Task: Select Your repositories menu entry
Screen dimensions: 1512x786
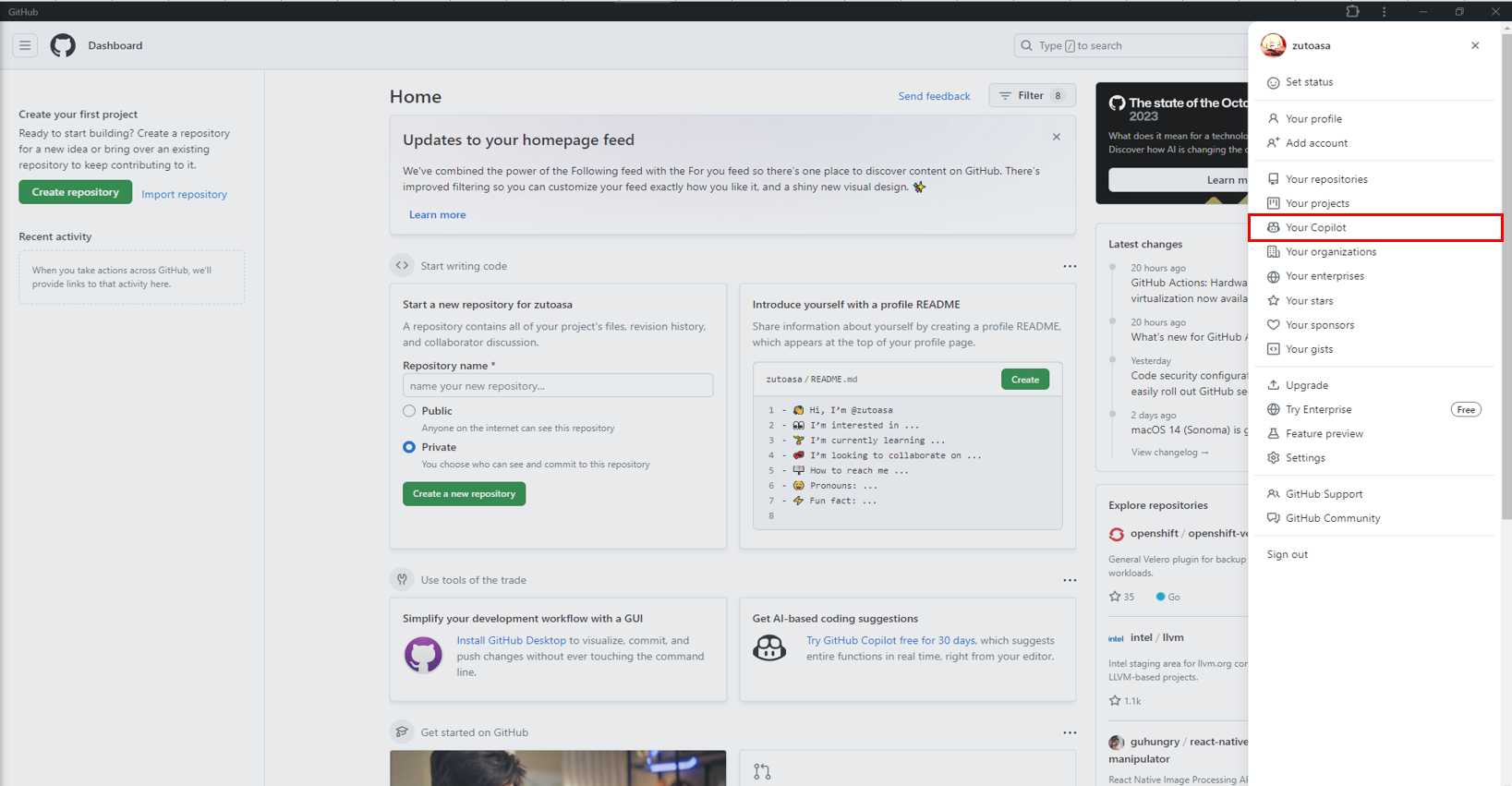Action: [x=1374, y=179]
